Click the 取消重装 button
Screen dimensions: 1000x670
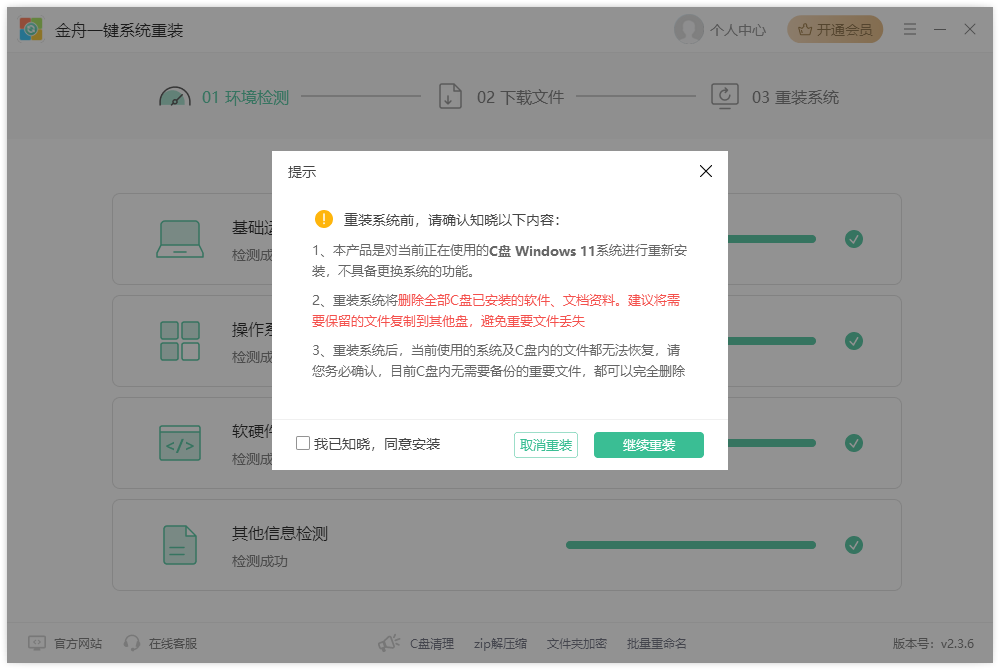(x=546, y=445)
